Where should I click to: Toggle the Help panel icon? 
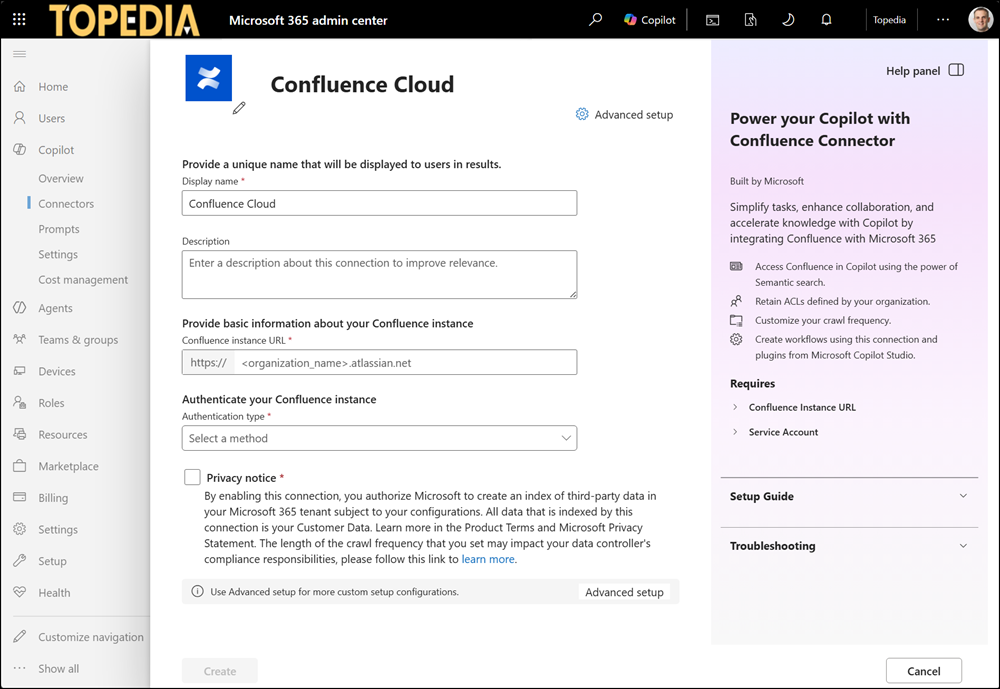956,70
